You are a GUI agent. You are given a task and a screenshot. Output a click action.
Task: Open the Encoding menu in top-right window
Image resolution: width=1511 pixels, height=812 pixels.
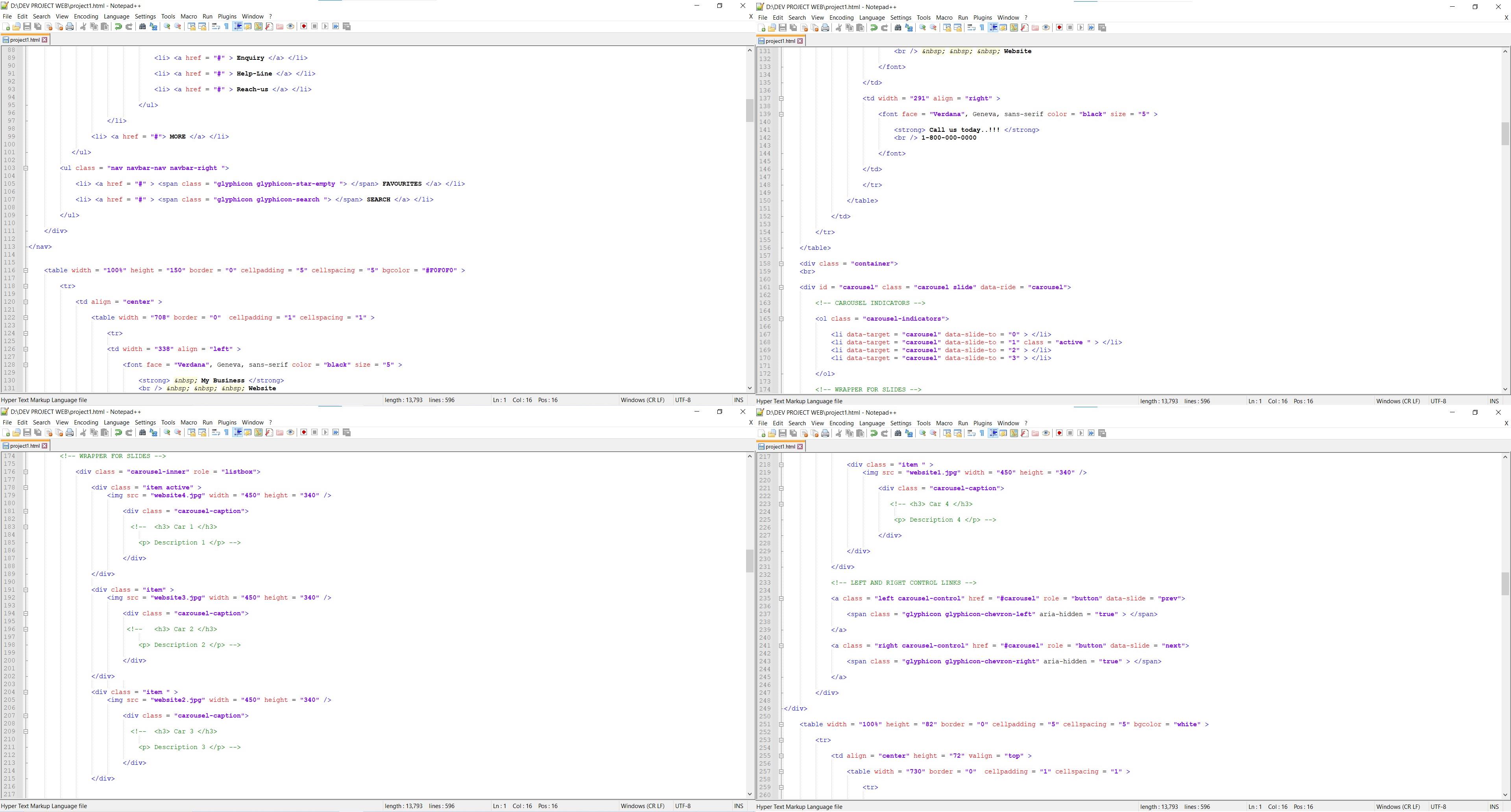pos(841,18)
